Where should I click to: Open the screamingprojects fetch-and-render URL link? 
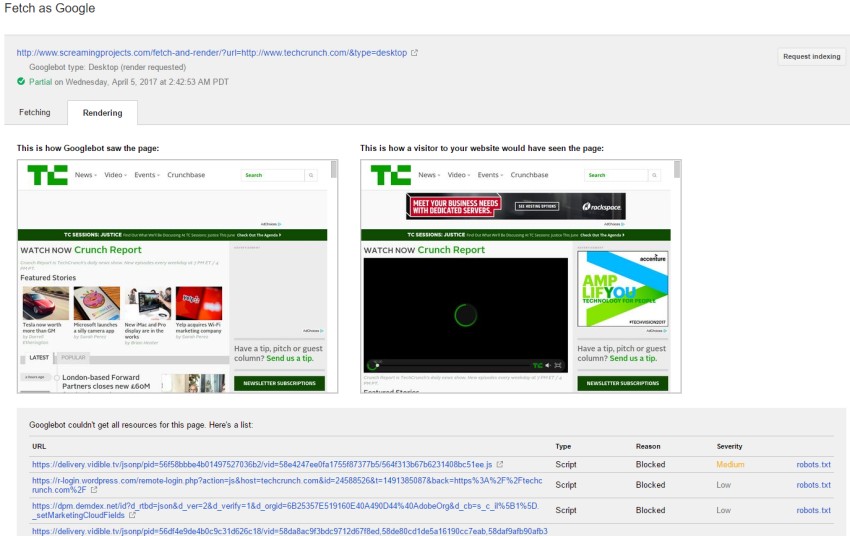(x=211, y=53)
